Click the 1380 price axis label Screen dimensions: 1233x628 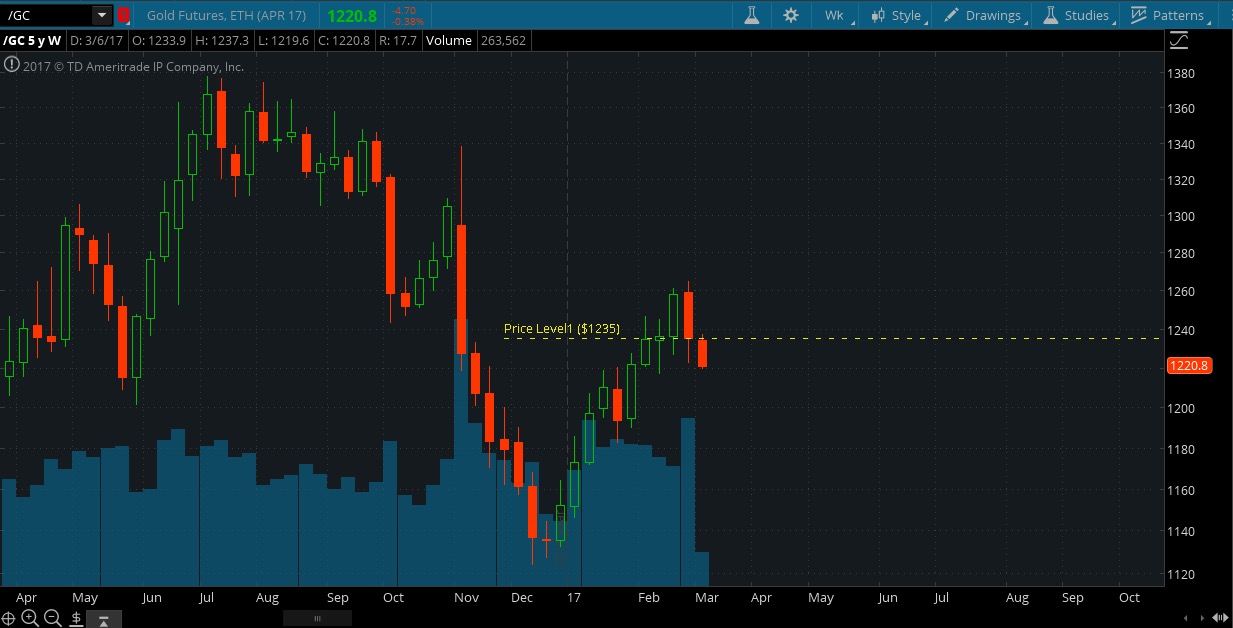tap(1182, 74)
